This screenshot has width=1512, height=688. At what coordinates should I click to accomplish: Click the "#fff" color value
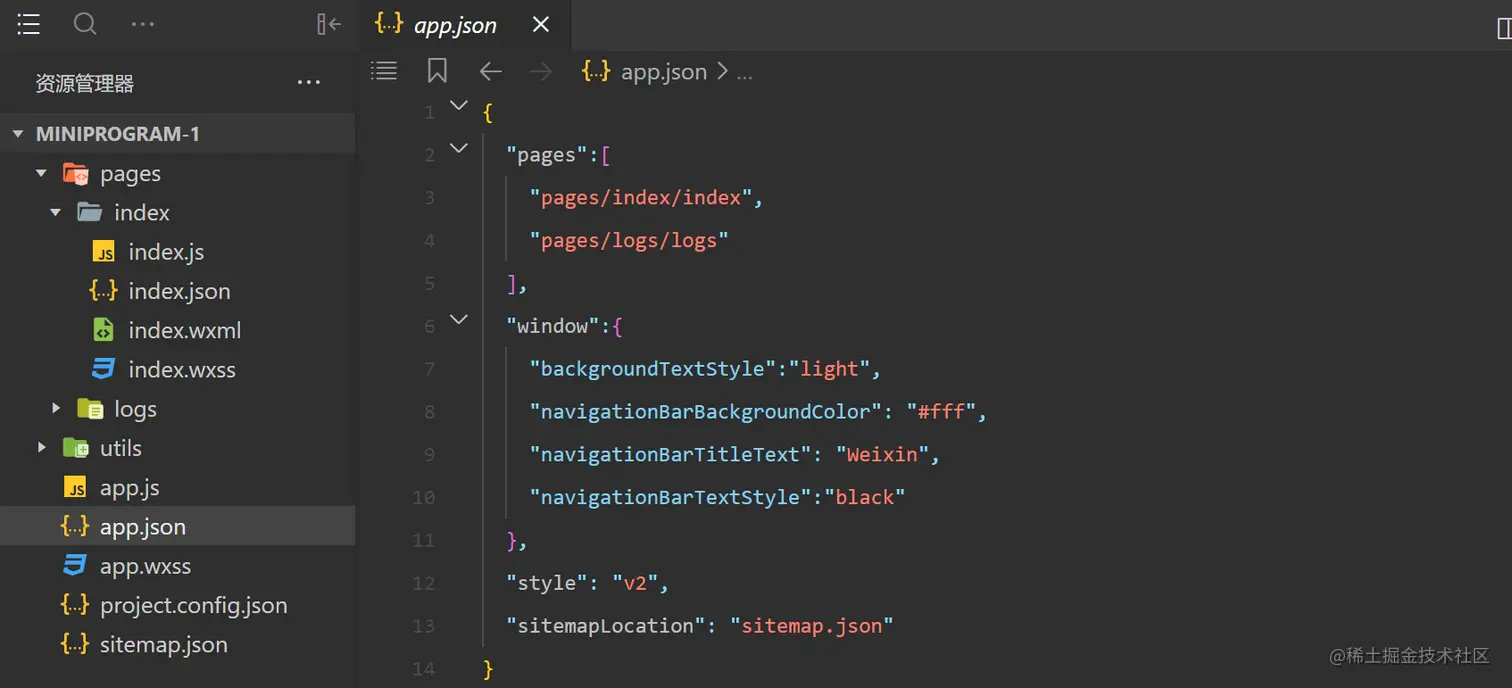941,412
